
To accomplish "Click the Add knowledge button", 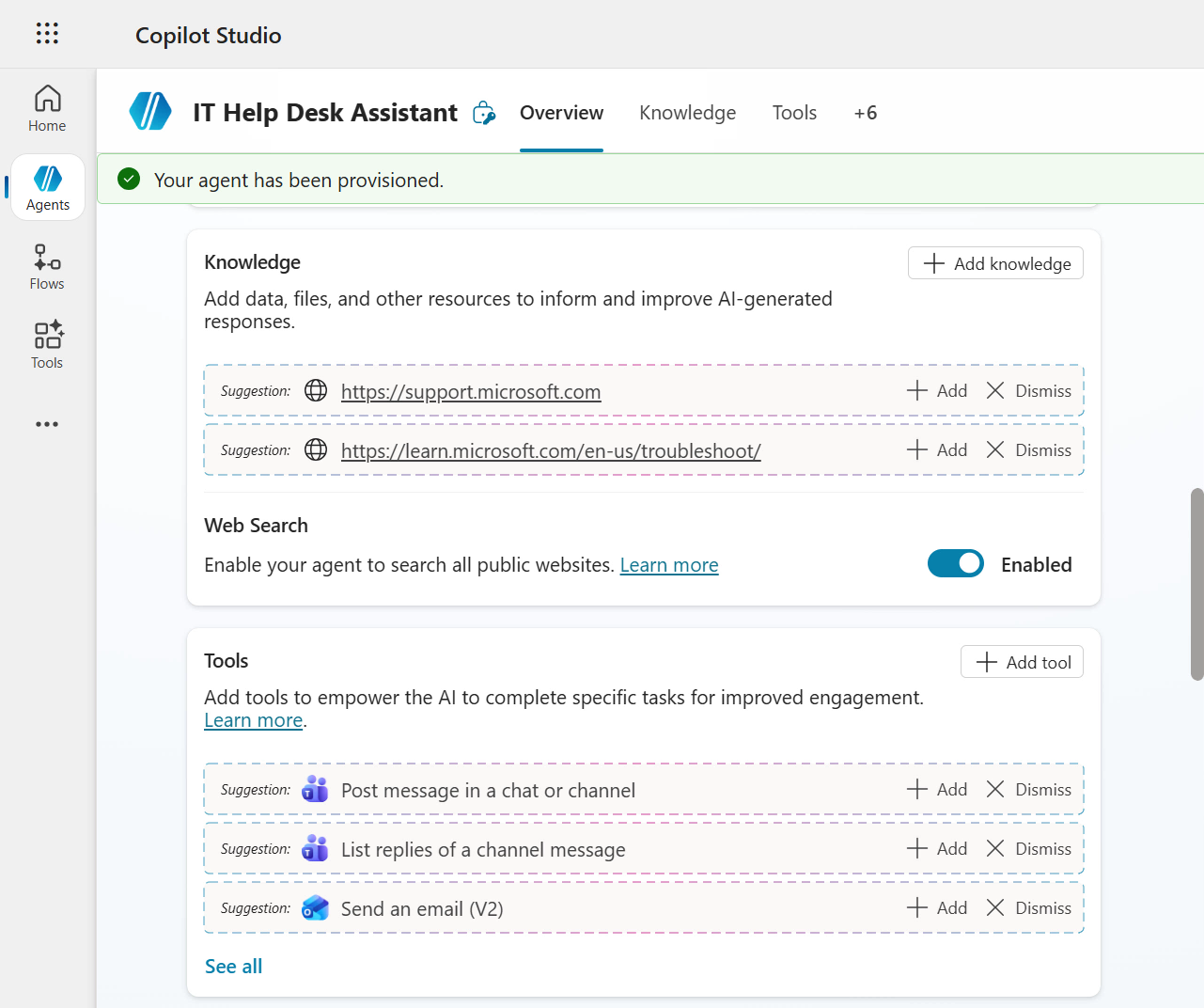I will point(995,264).
